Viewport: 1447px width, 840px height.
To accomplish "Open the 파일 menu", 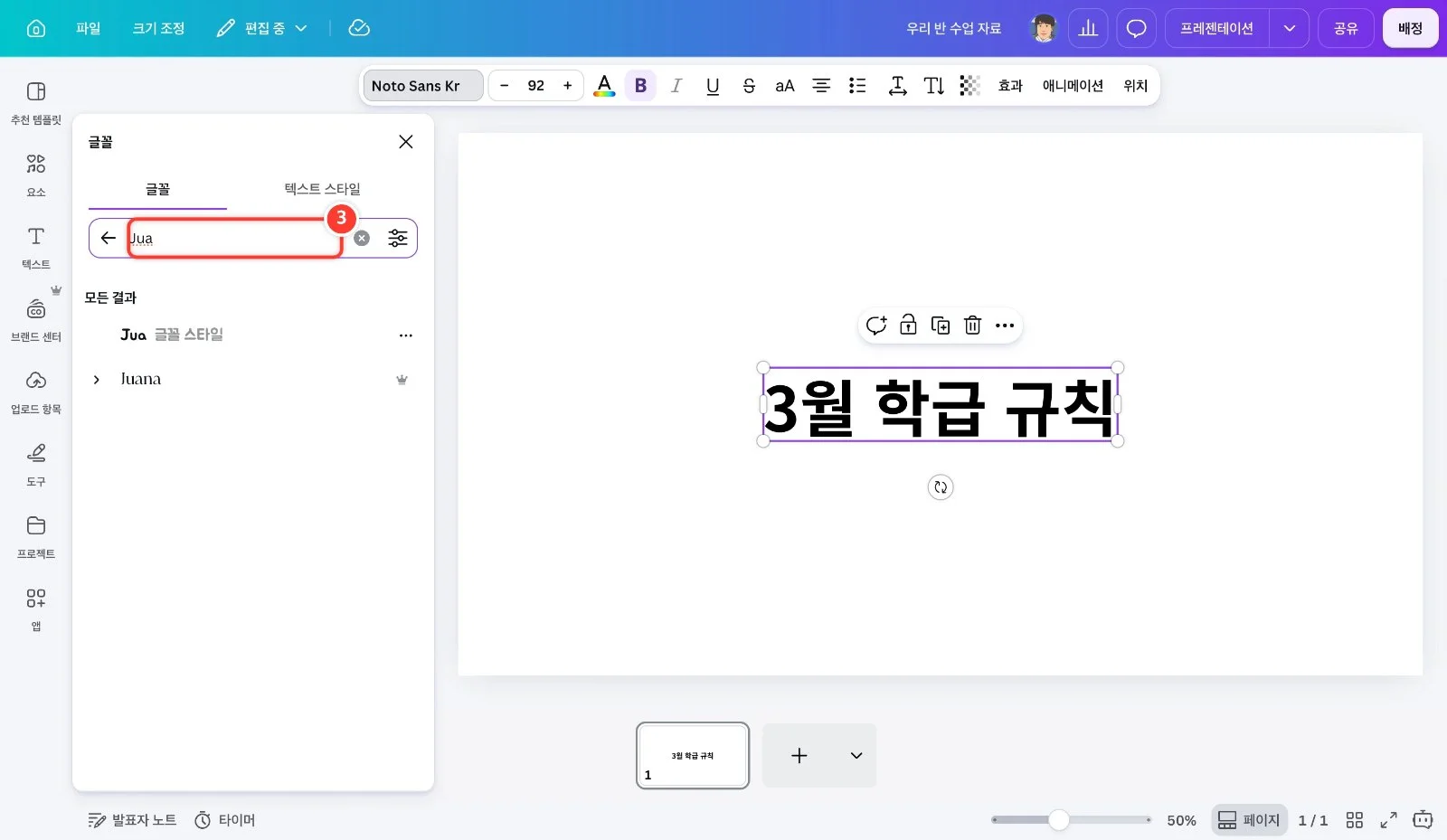I will tap(89, 28).
